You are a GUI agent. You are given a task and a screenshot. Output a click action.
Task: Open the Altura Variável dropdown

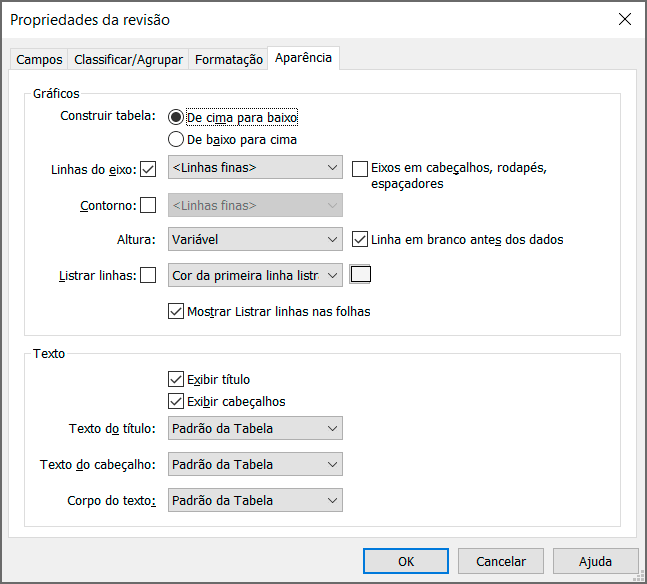point(256,240)
